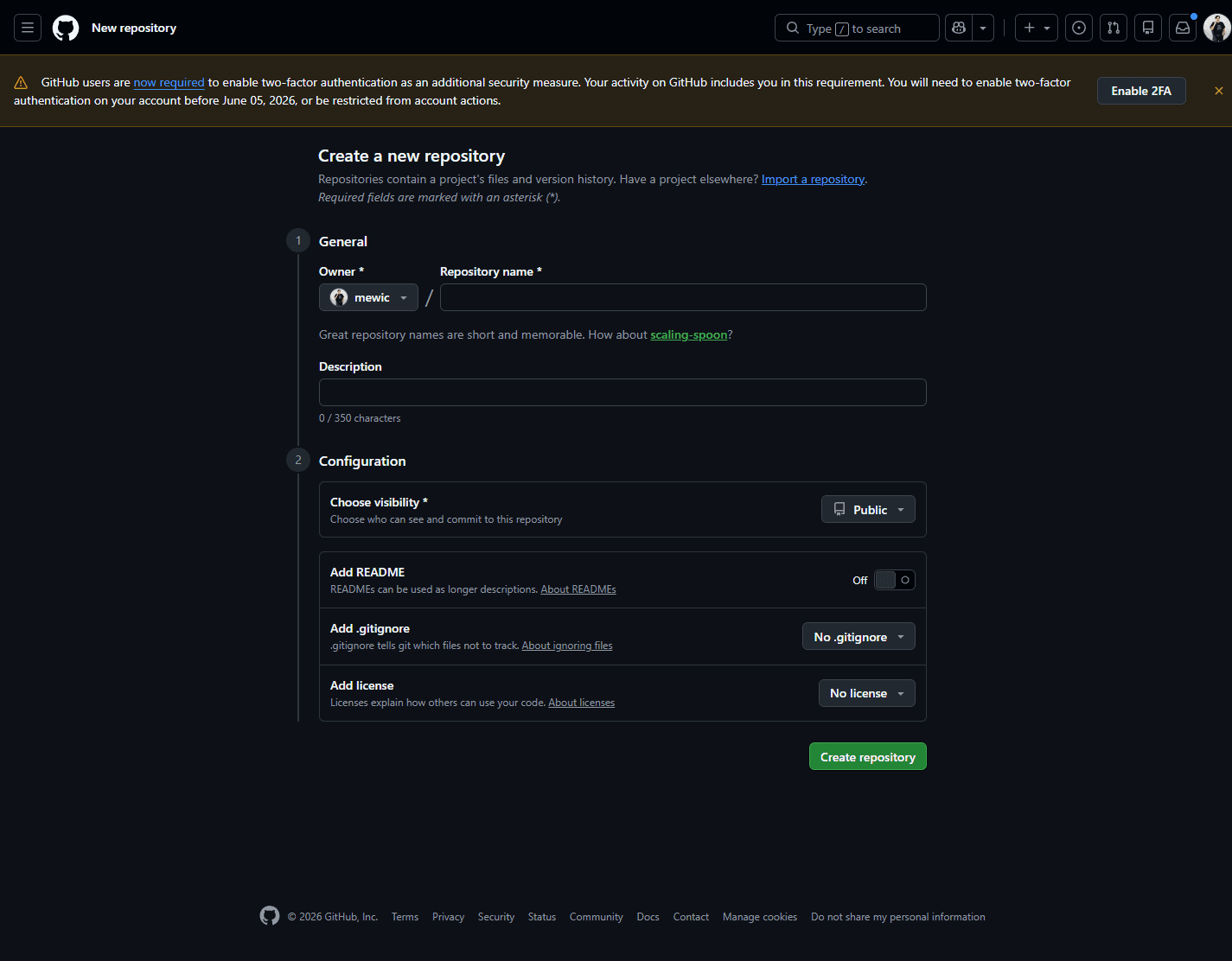Click the Enable 2FA button
This screenshot has width=1232, height=961.
[x=1141, y=91]
